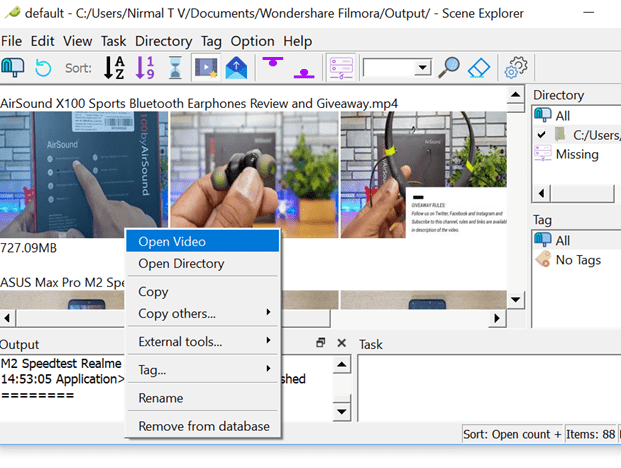Select All in the Directory panel
Viewport: 621px width, 468px height.
562,116
